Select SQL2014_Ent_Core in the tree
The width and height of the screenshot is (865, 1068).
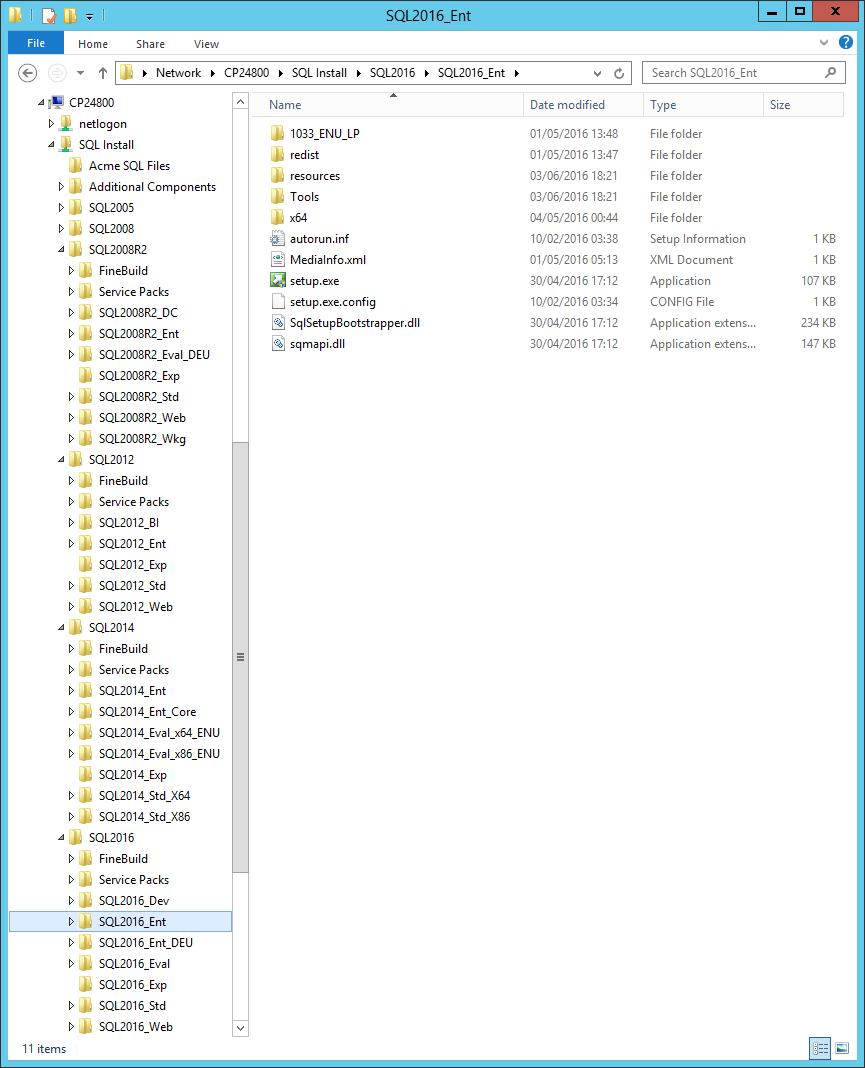[147, 711]
